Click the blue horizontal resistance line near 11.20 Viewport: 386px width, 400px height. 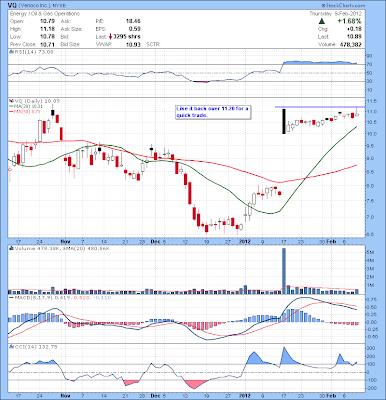[320, 107]
